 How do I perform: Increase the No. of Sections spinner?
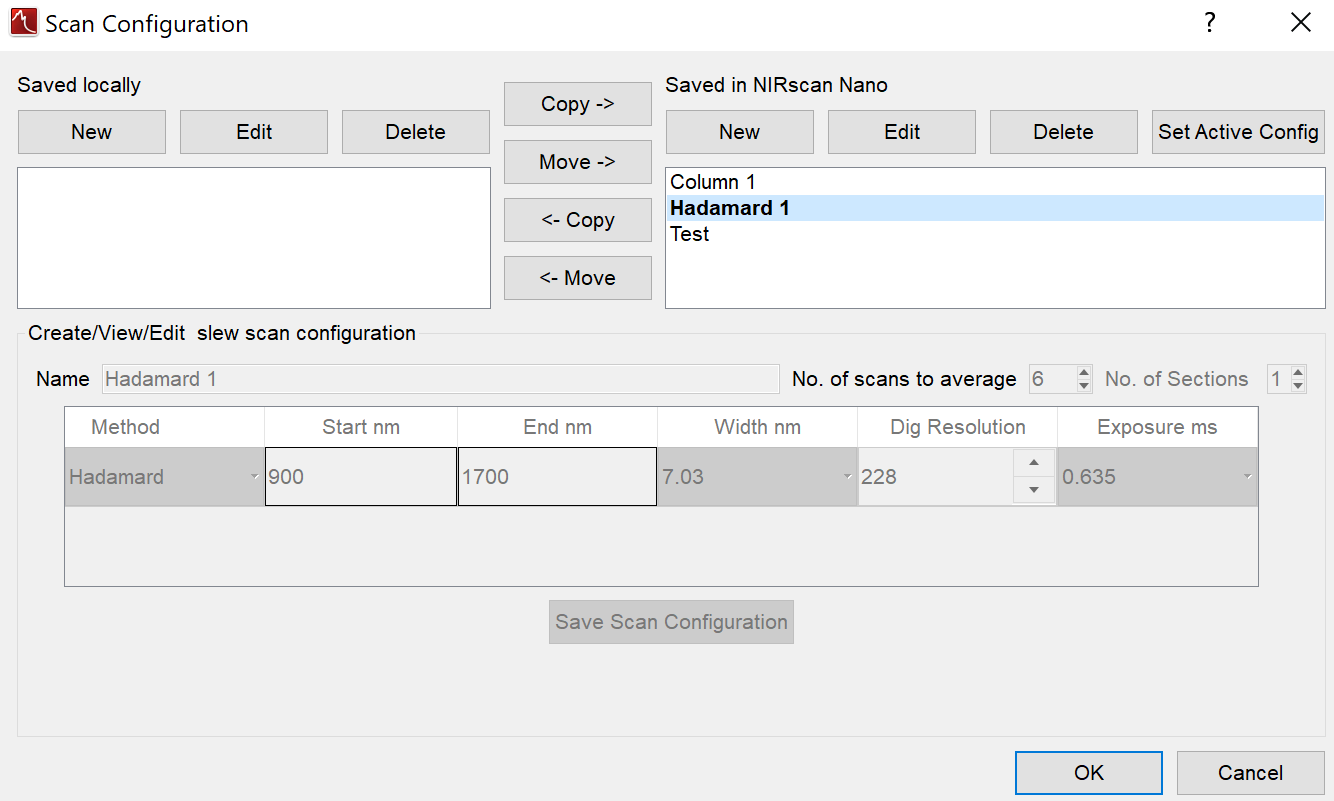coord(1298,373)
